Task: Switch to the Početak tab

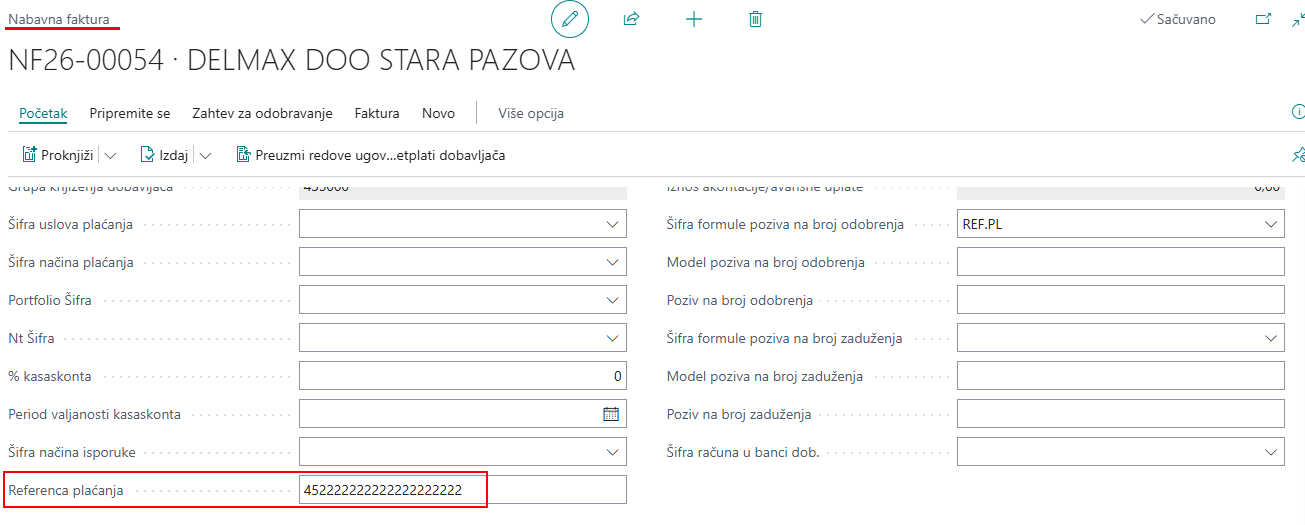Action: 43,113
